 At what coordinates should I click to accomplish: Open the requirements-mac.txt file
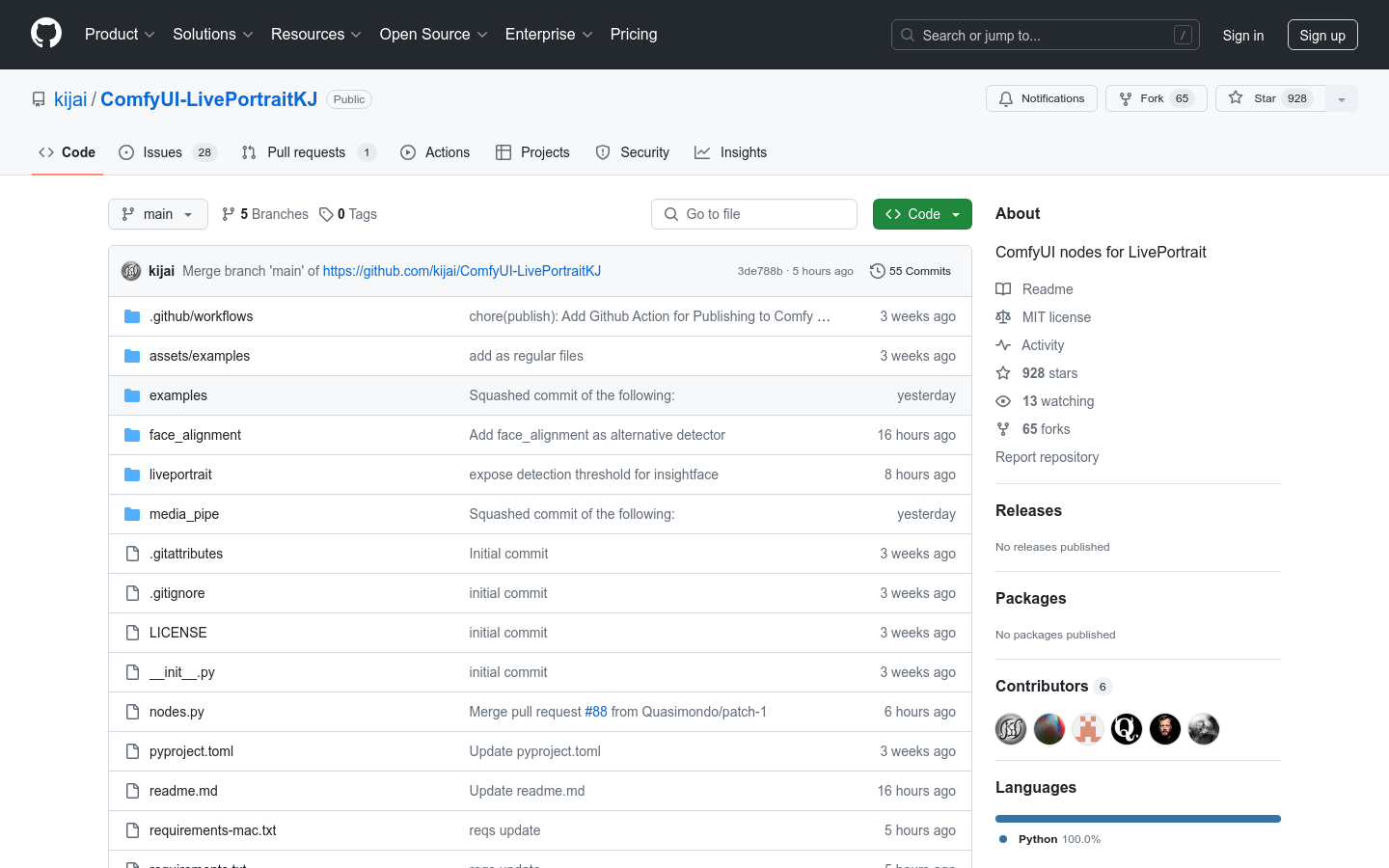pos(213,830)
